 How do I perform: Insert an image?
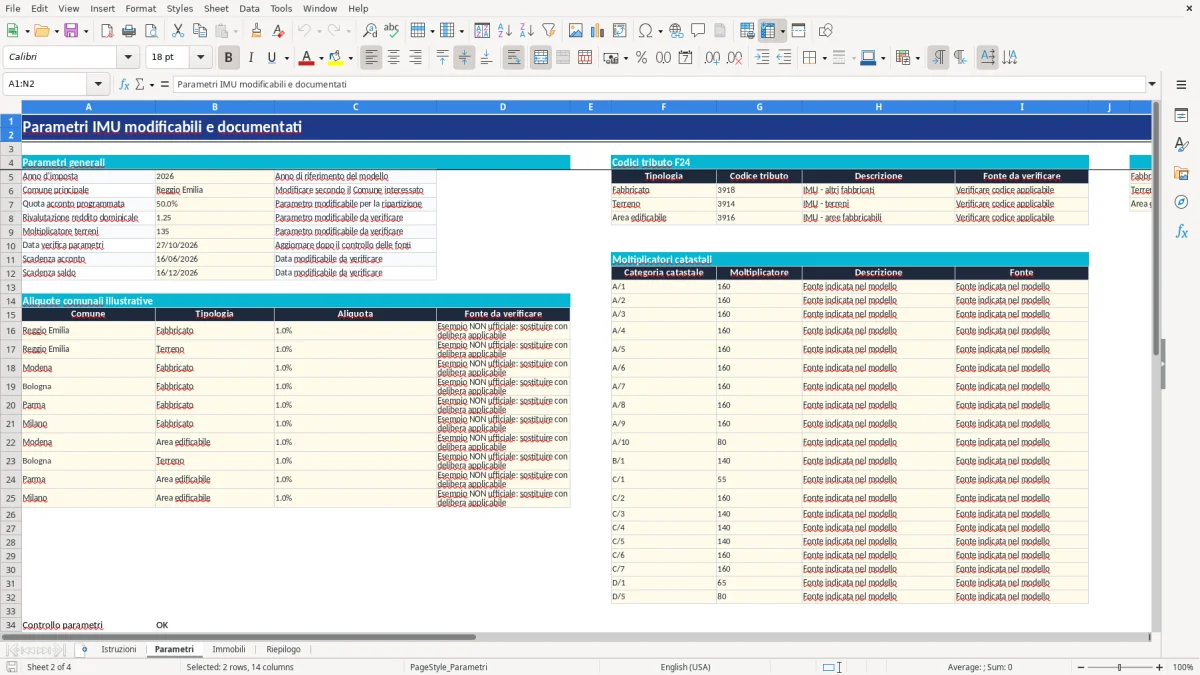coord(576,31)
